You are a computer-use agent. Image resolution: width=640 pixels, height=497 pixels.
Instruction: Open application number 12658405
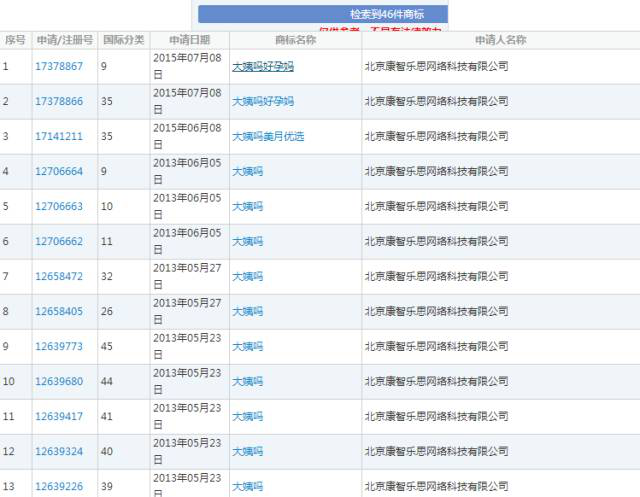pos(59,311)
